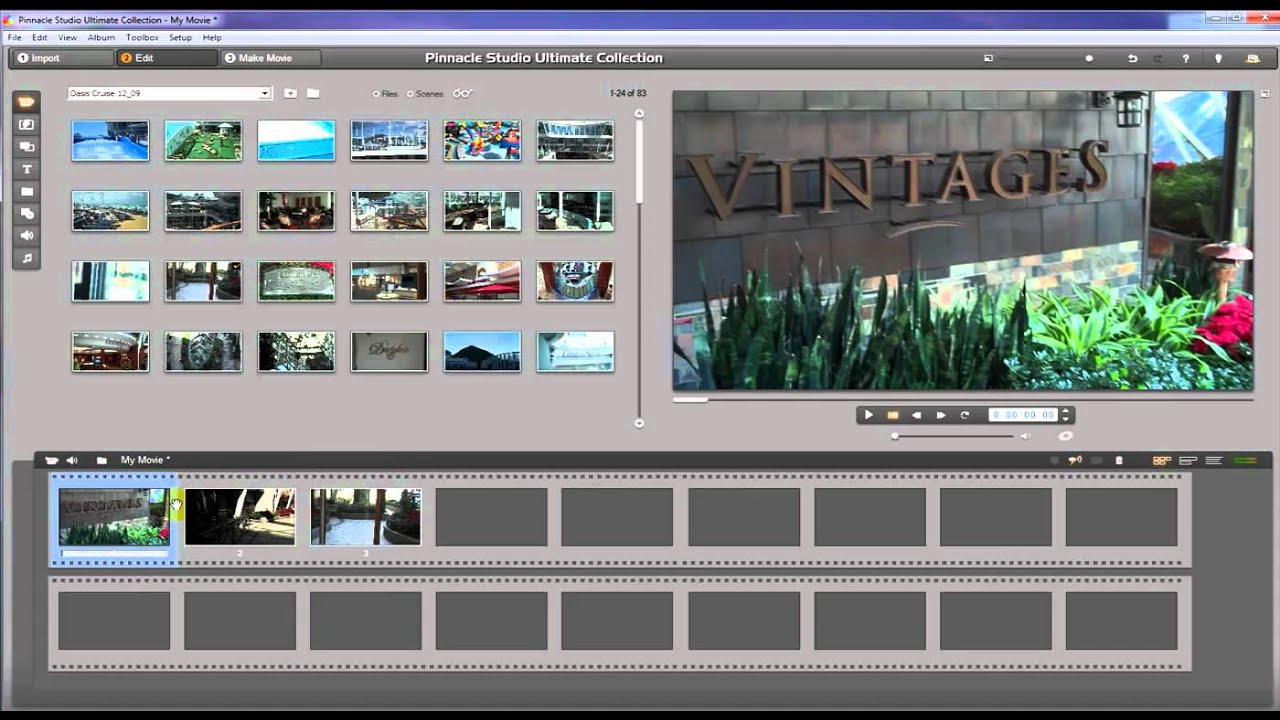Click the timeline scale green slider icon
The height and width of the screenshot is (720, 1280).
(1245, 460)
